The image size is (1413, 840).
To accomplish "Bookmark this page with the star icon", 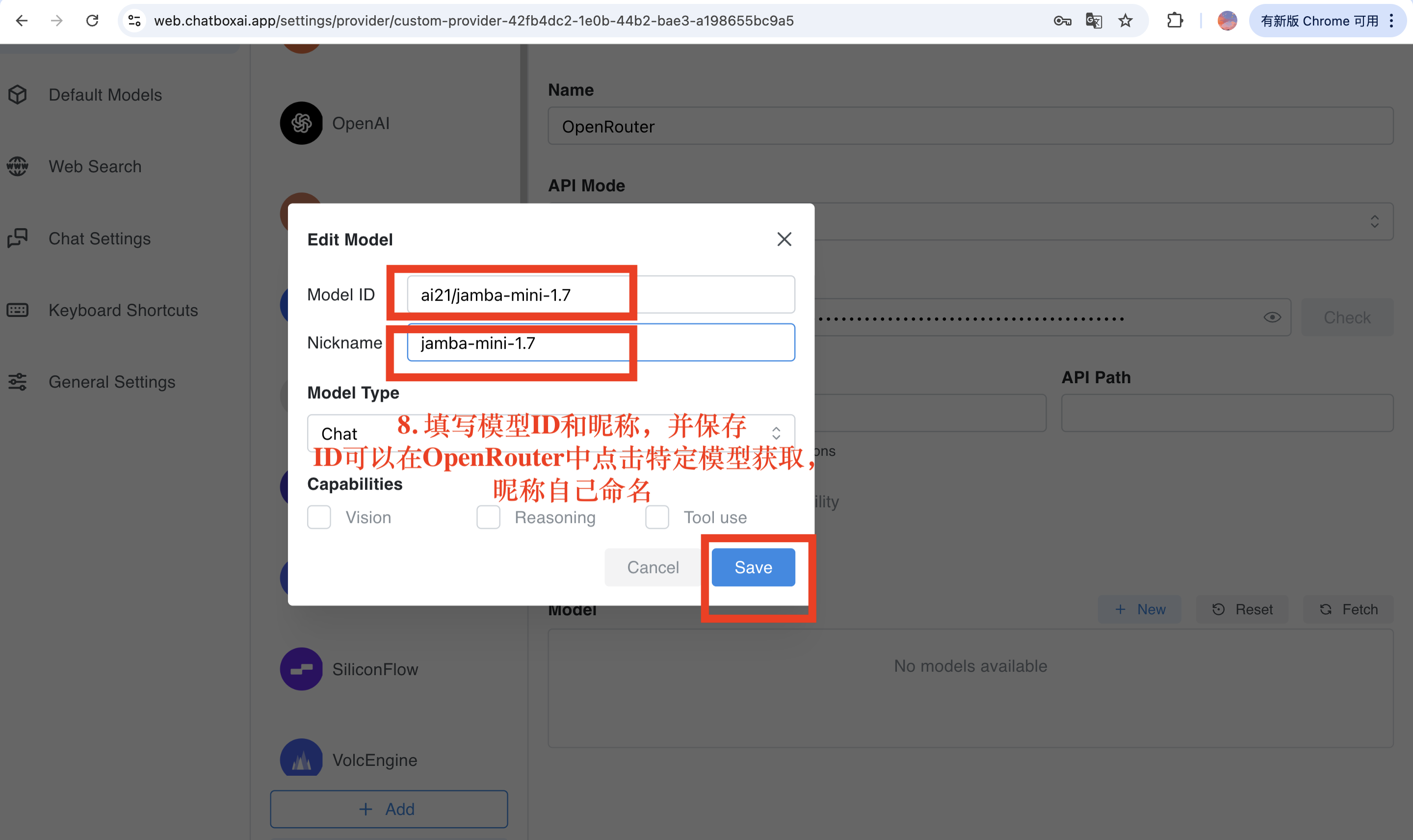I will click(x=1125, y=21).
